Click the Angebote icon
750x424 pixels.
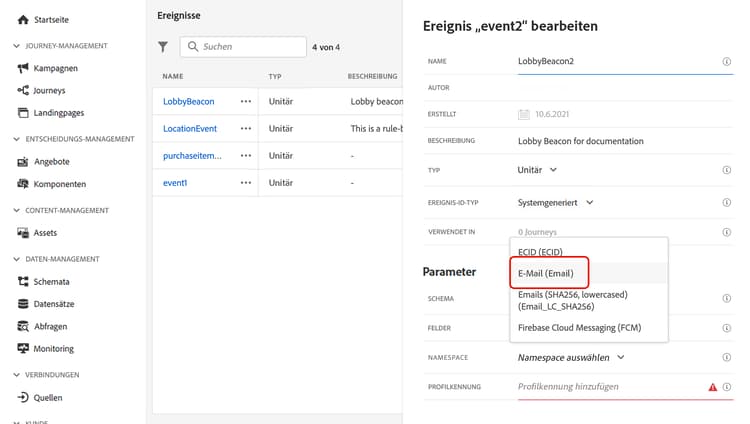(23, 162)
